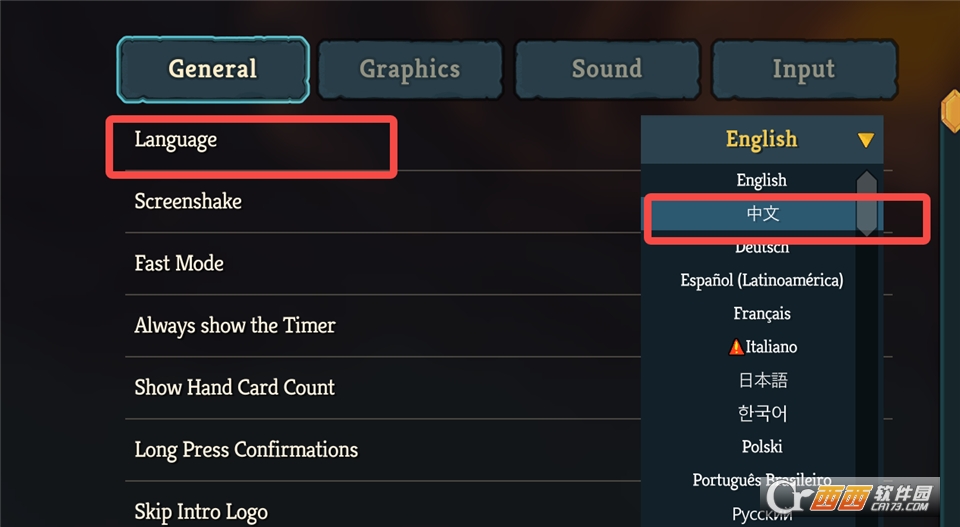Click the Language setting label

click(x=176, y=140)
